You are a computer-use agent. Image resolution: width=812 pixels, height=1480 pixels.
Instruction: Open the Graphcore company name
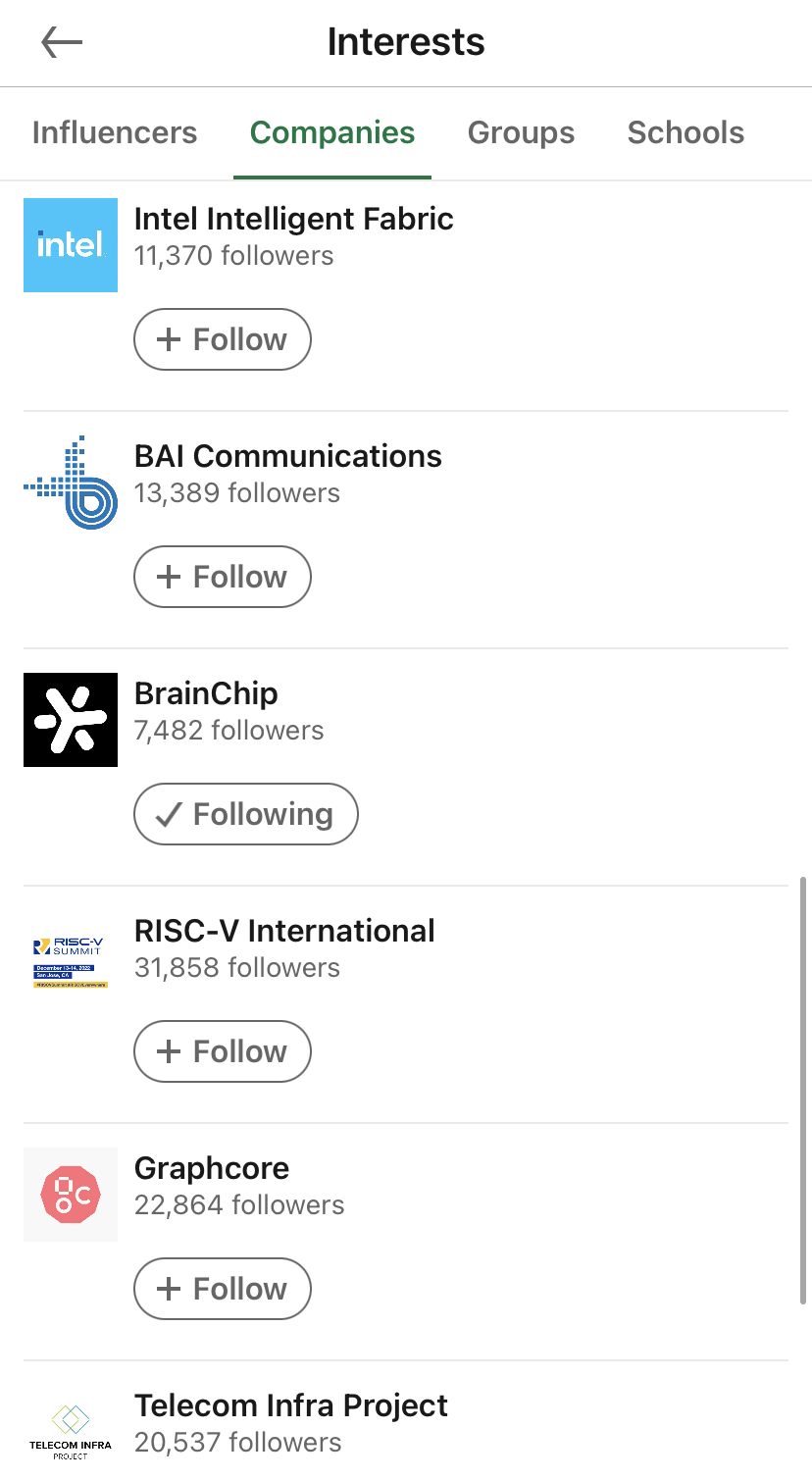tap(212, 1168)
